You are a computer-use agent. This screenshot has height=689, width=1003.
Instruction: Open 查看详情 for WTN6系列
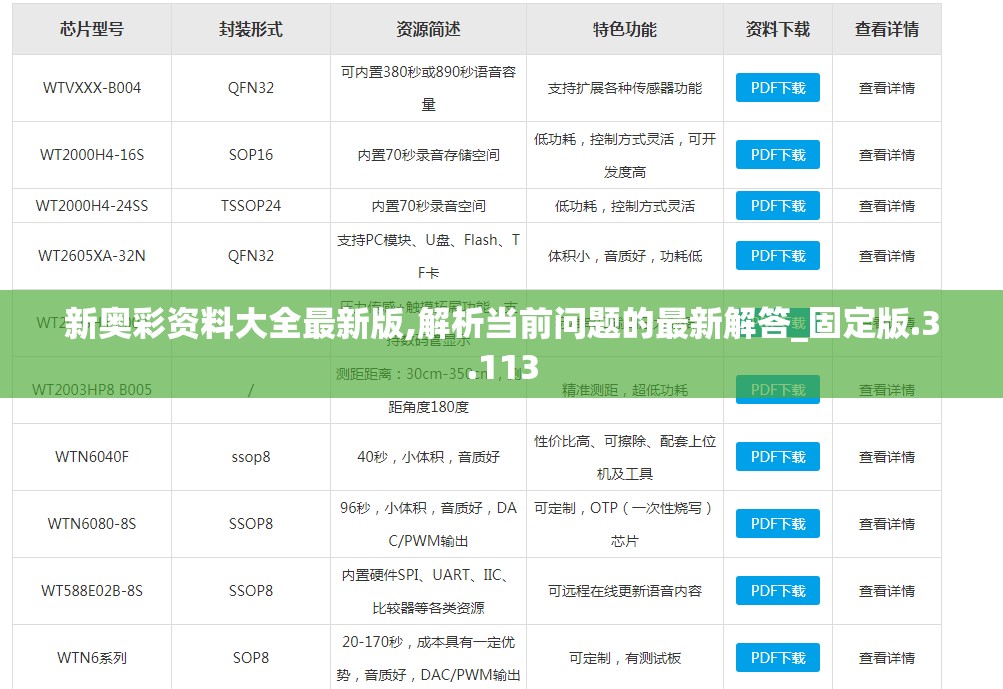click(x=887, y=658)
